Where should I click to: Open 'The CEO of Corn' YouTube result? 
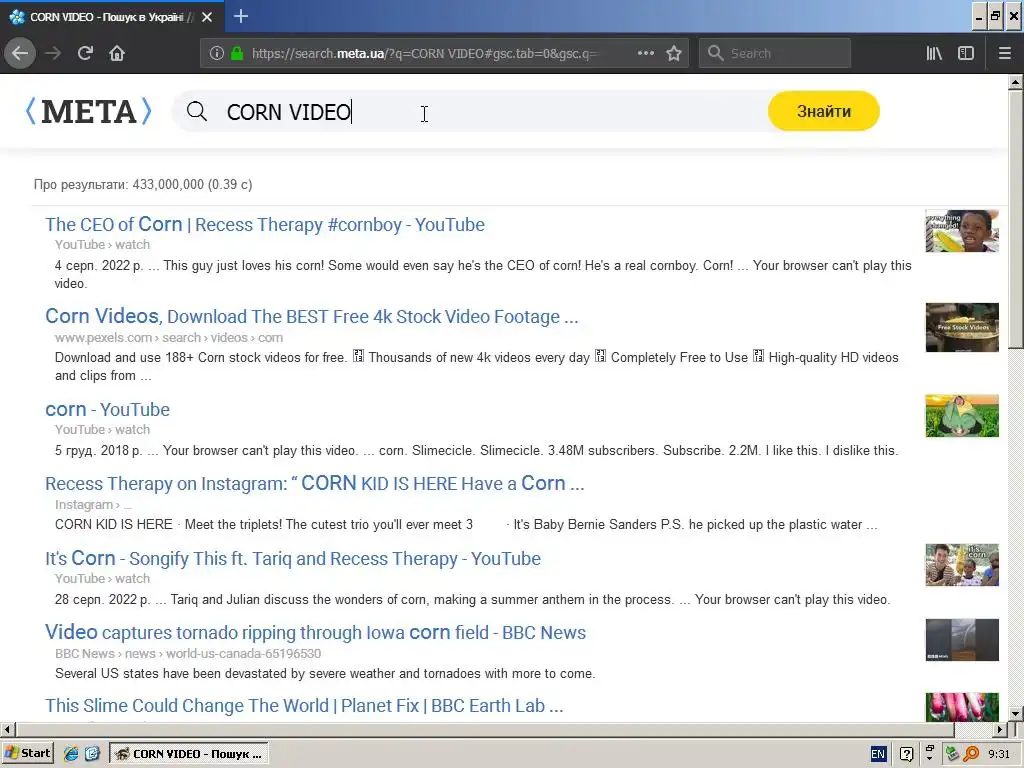point(264,225)
